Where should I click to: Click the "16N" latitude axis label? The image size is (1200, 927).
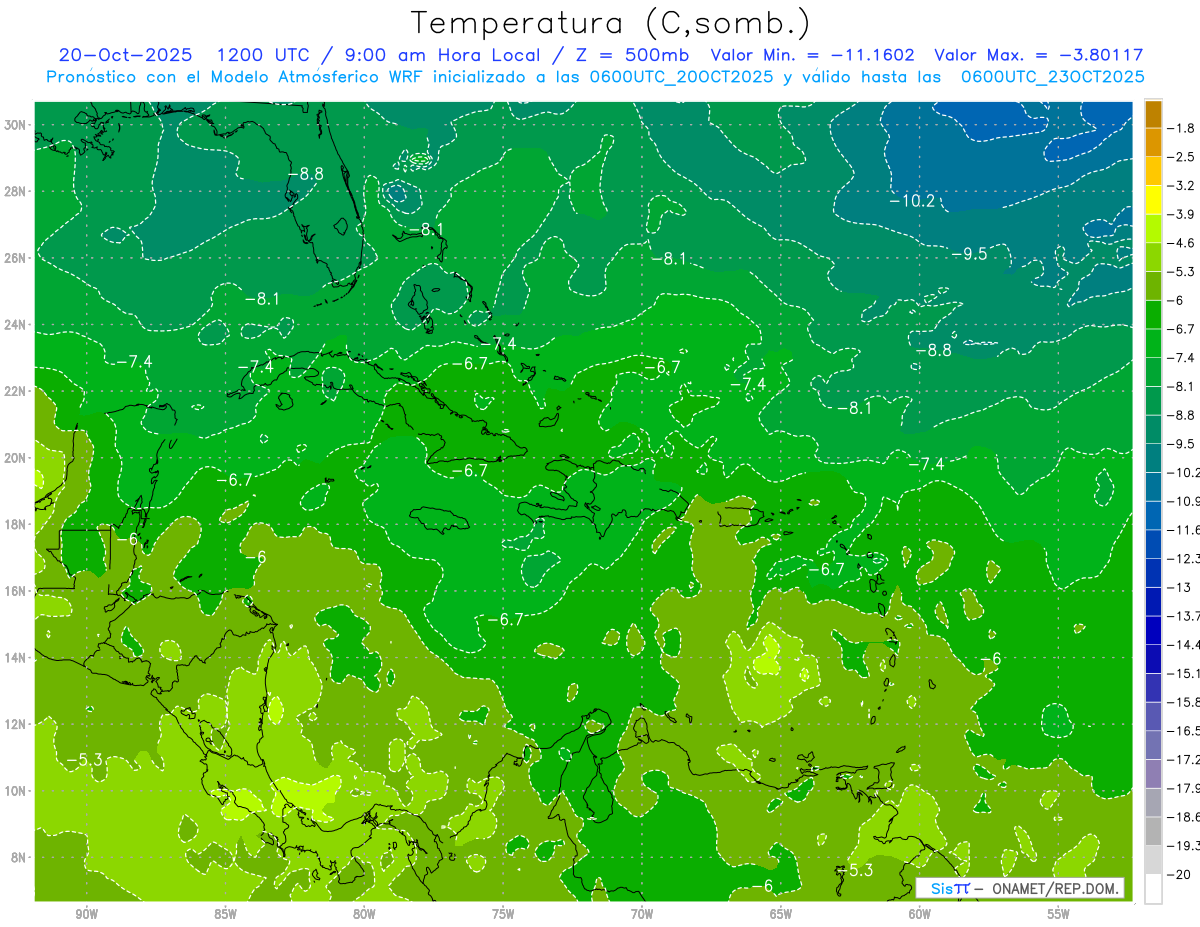[17, 591]
